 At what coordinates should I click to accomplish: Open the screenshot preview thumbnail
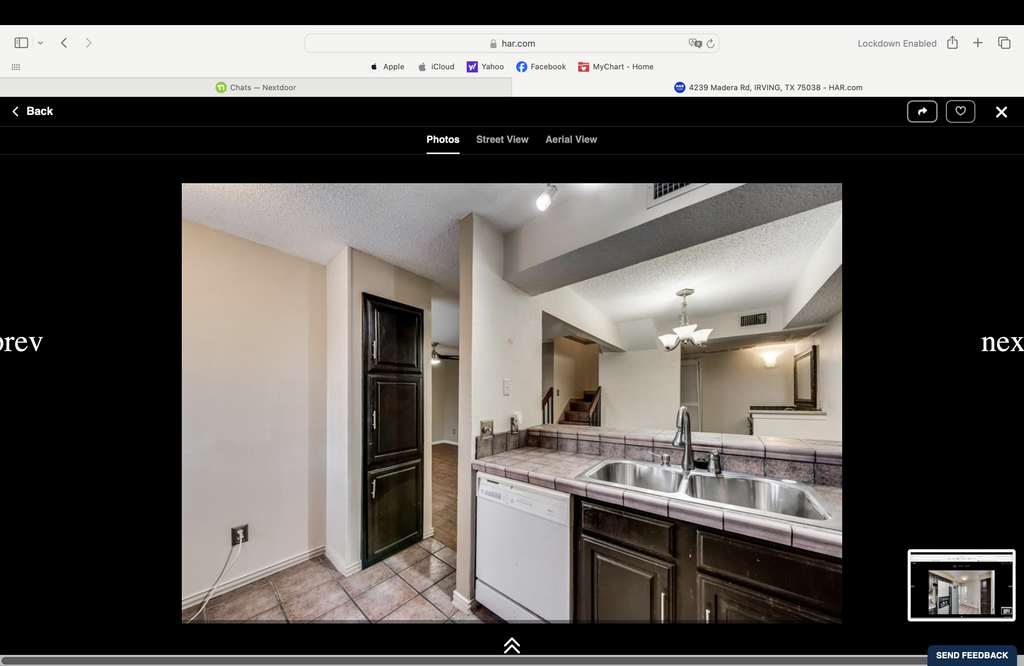(x=961, y=585)
